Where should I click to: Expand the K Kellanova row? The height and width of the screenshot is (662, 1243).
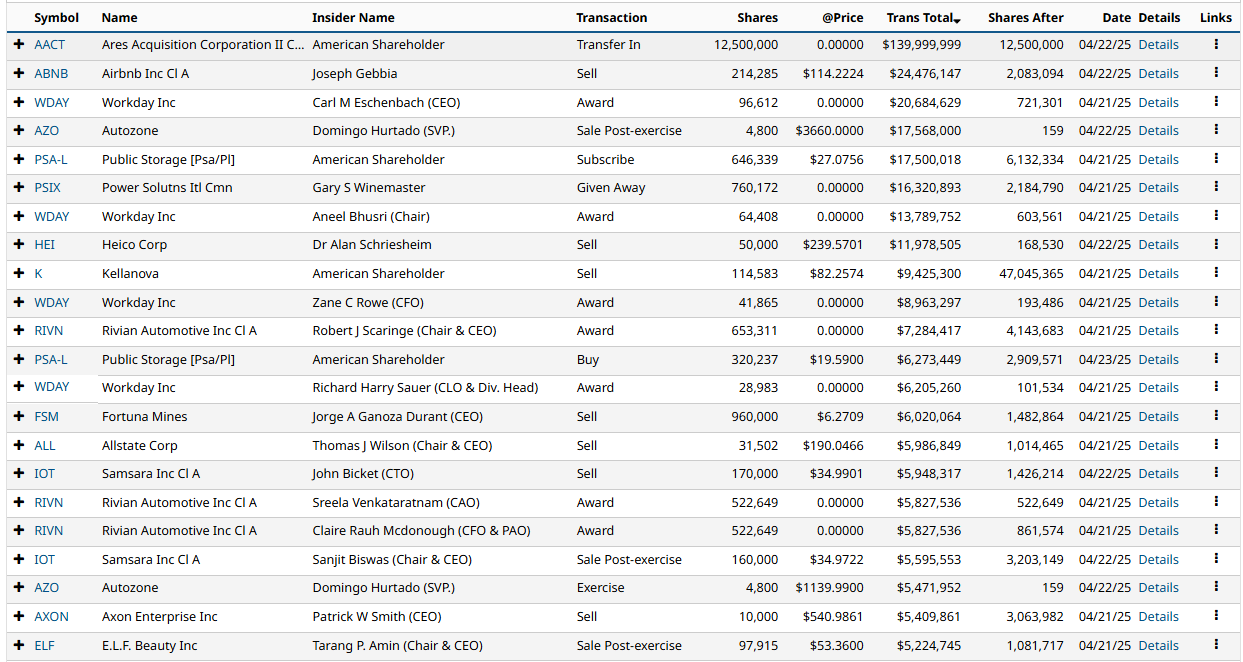coord(19,273)
